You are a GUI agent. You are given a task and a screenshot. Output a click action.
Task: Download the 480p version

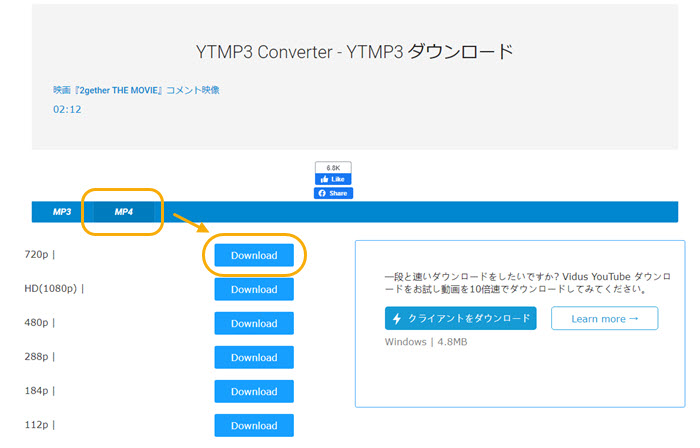[254, 323]
